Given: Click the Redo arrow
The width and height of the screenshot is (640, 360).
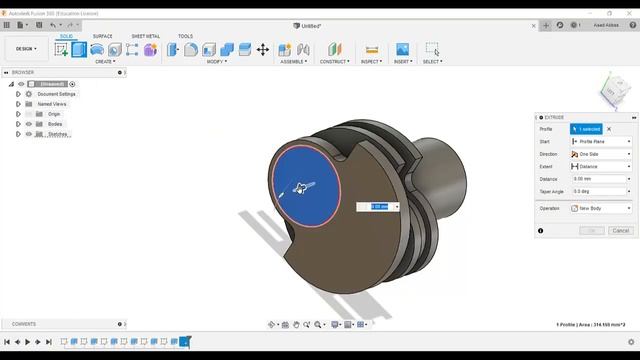Looking at the screenshot, I should click(70, 25).
